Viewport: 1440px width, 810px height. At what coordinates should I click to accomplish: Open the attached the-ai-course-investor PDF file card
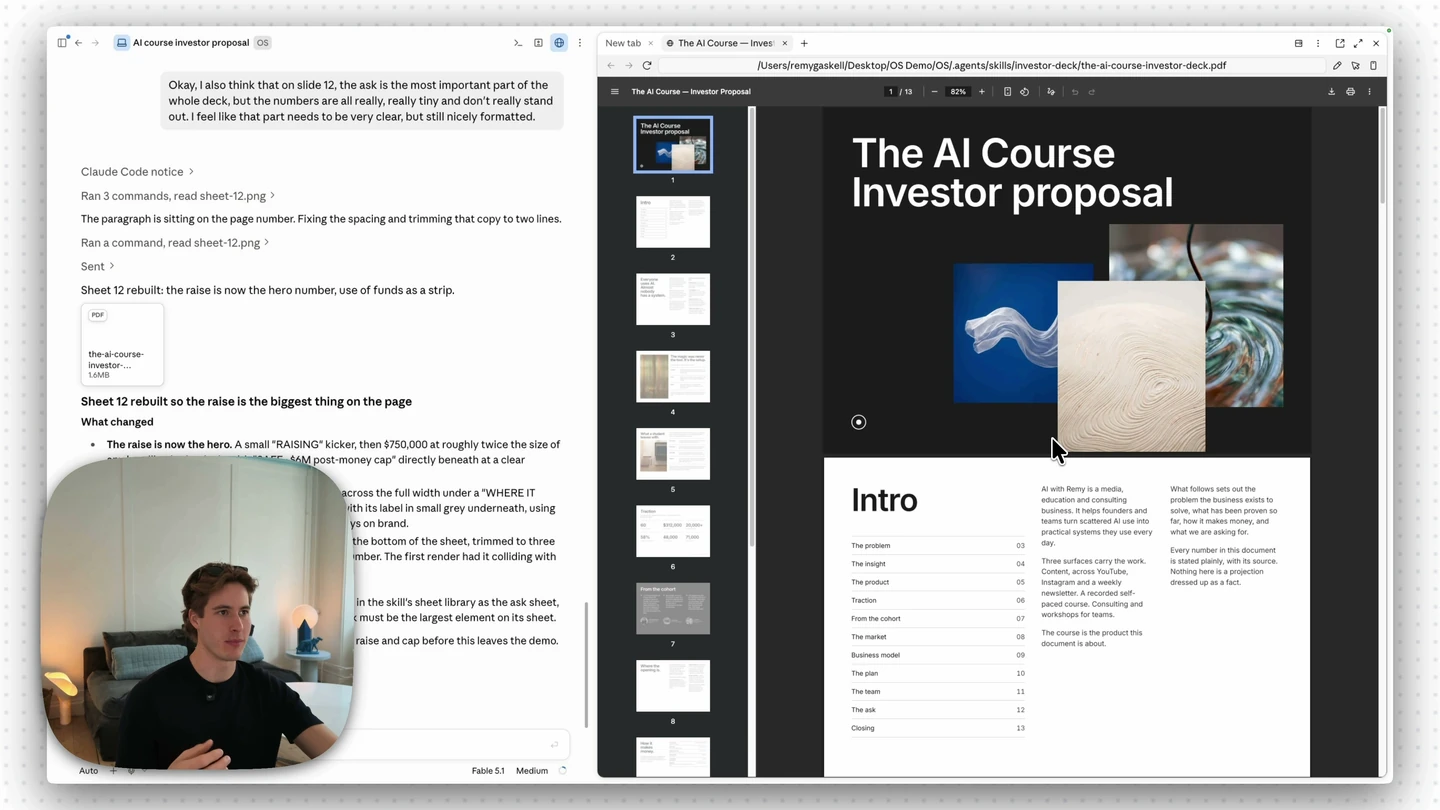tap(122, 344)
